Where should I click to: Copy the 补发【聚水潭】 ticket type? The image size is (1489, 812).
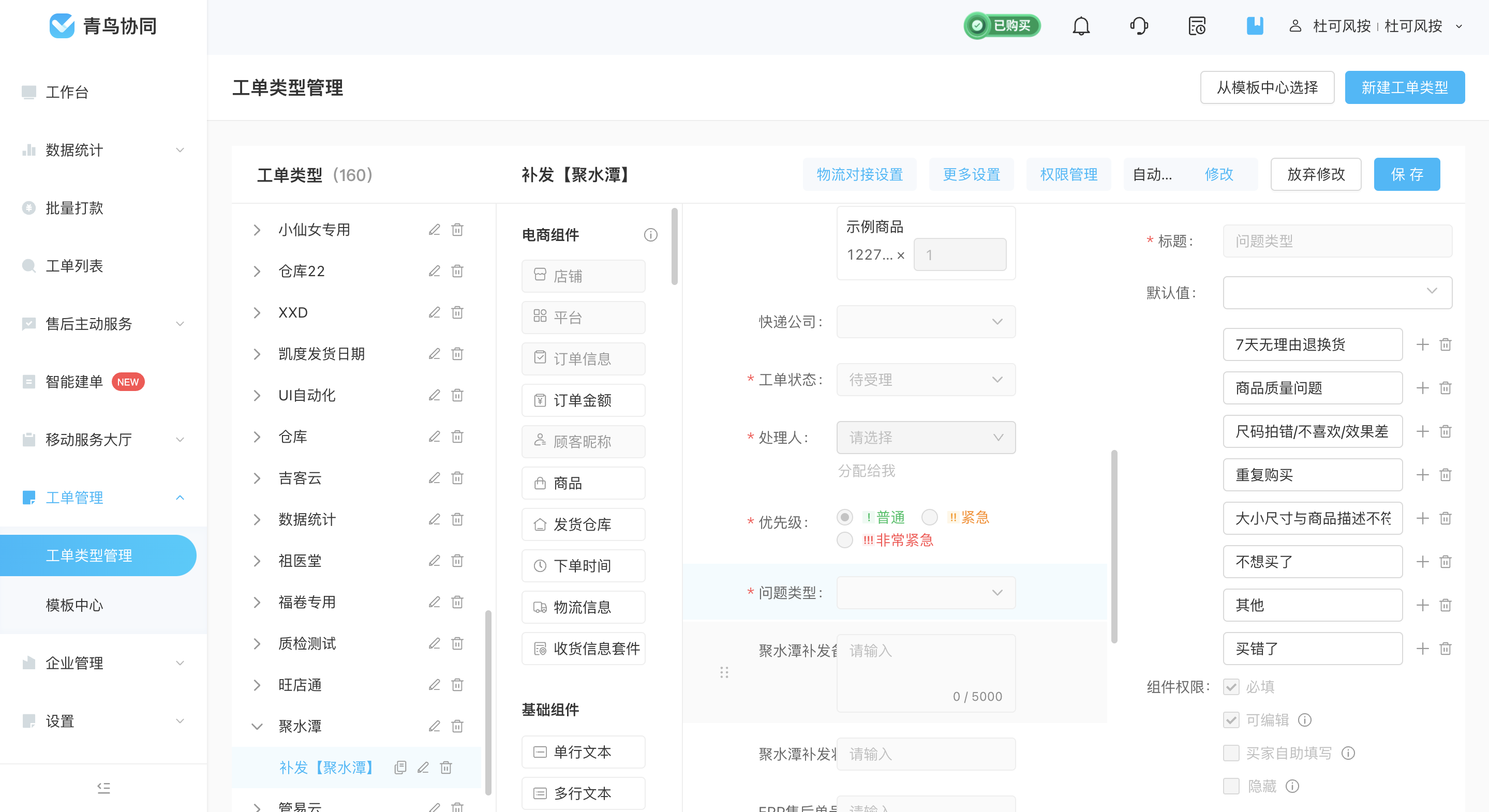pos(400,768)
